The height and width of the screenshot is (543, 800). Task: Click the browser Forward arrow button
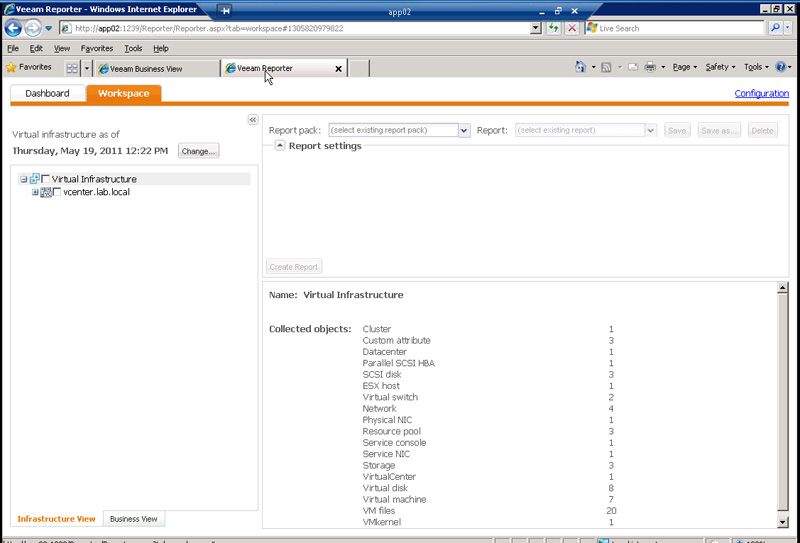[x=33, y=28]
